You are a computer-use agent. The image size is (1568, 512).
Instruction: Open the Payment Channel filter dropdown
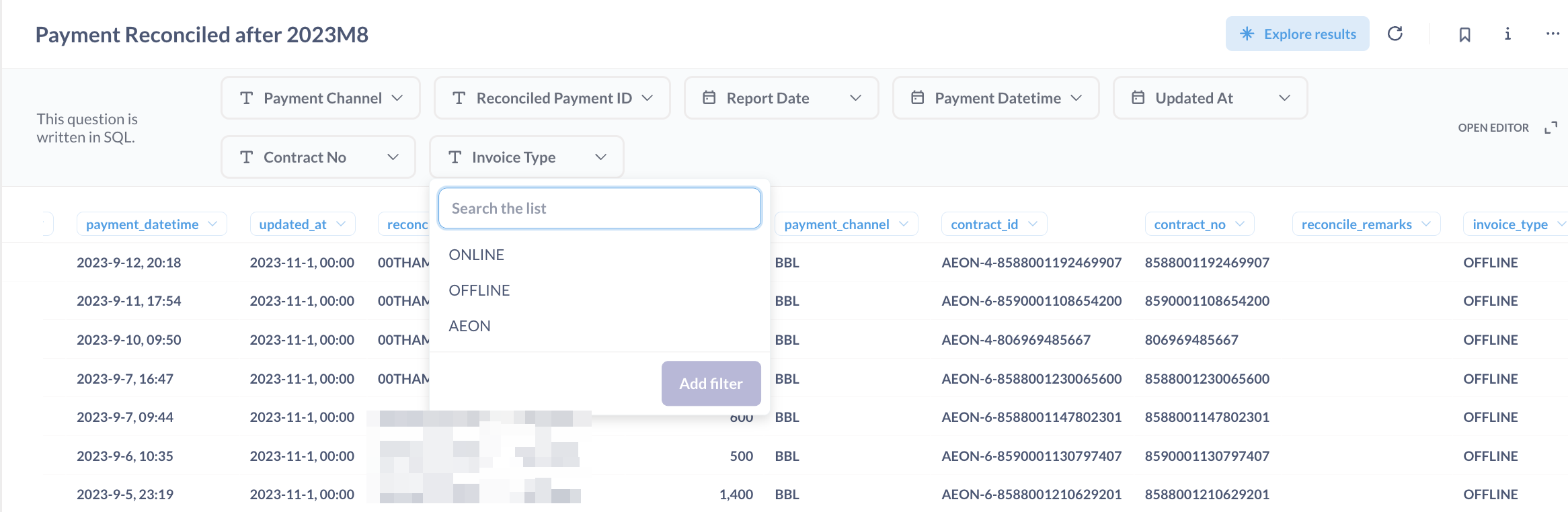(x=321, y=98)
